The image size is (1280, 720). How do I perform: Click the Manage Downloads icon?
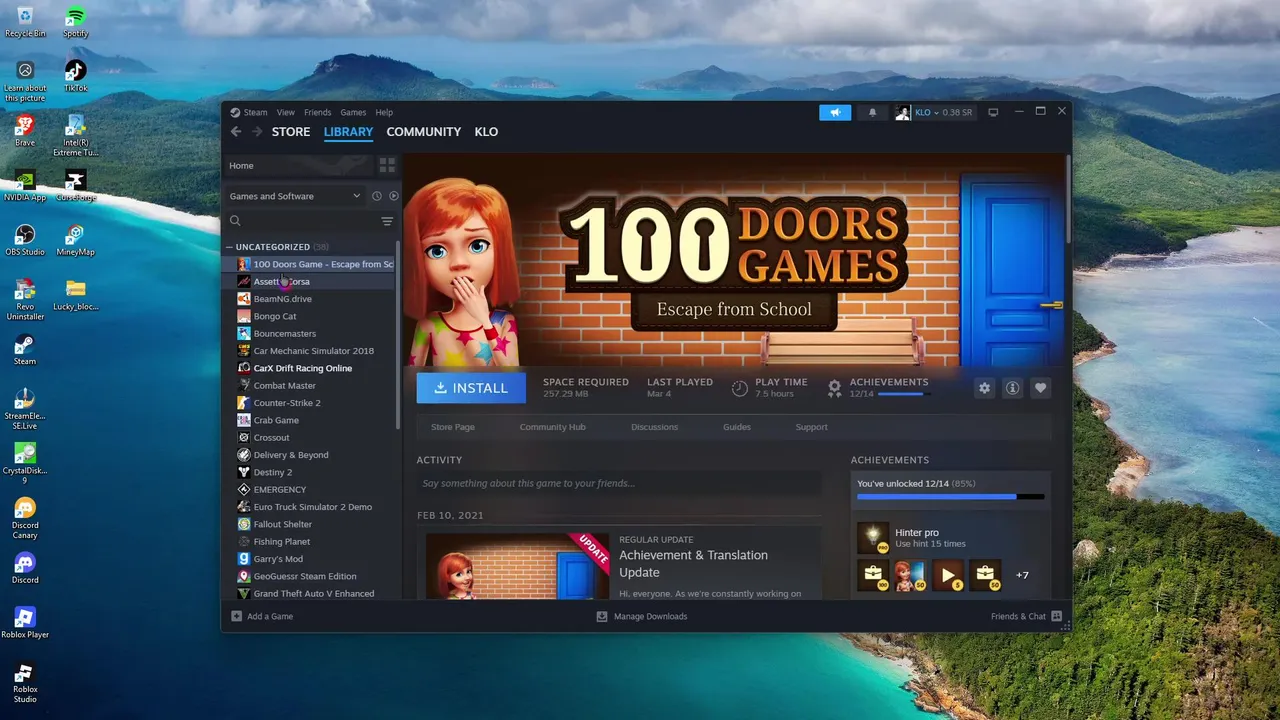click(x=602, y=616)
